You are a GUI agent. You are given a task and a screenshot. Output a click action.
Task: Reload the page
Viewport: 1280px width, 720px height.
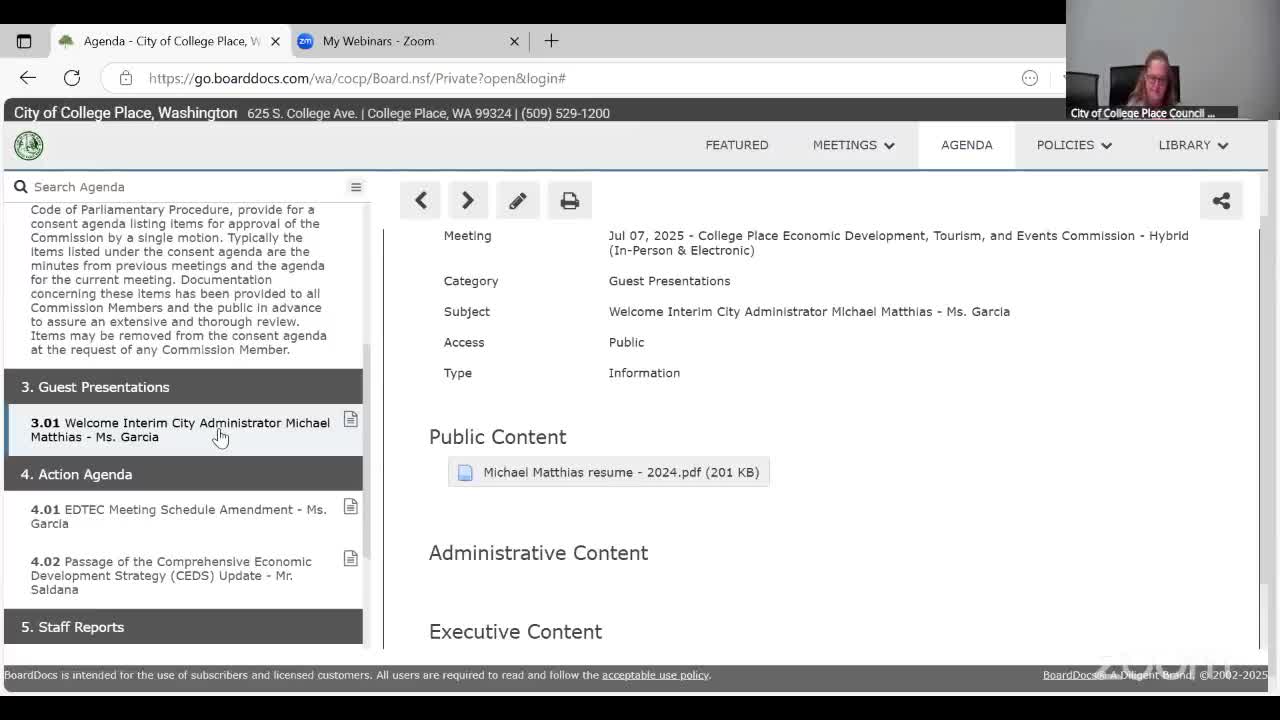click(72, 78)
